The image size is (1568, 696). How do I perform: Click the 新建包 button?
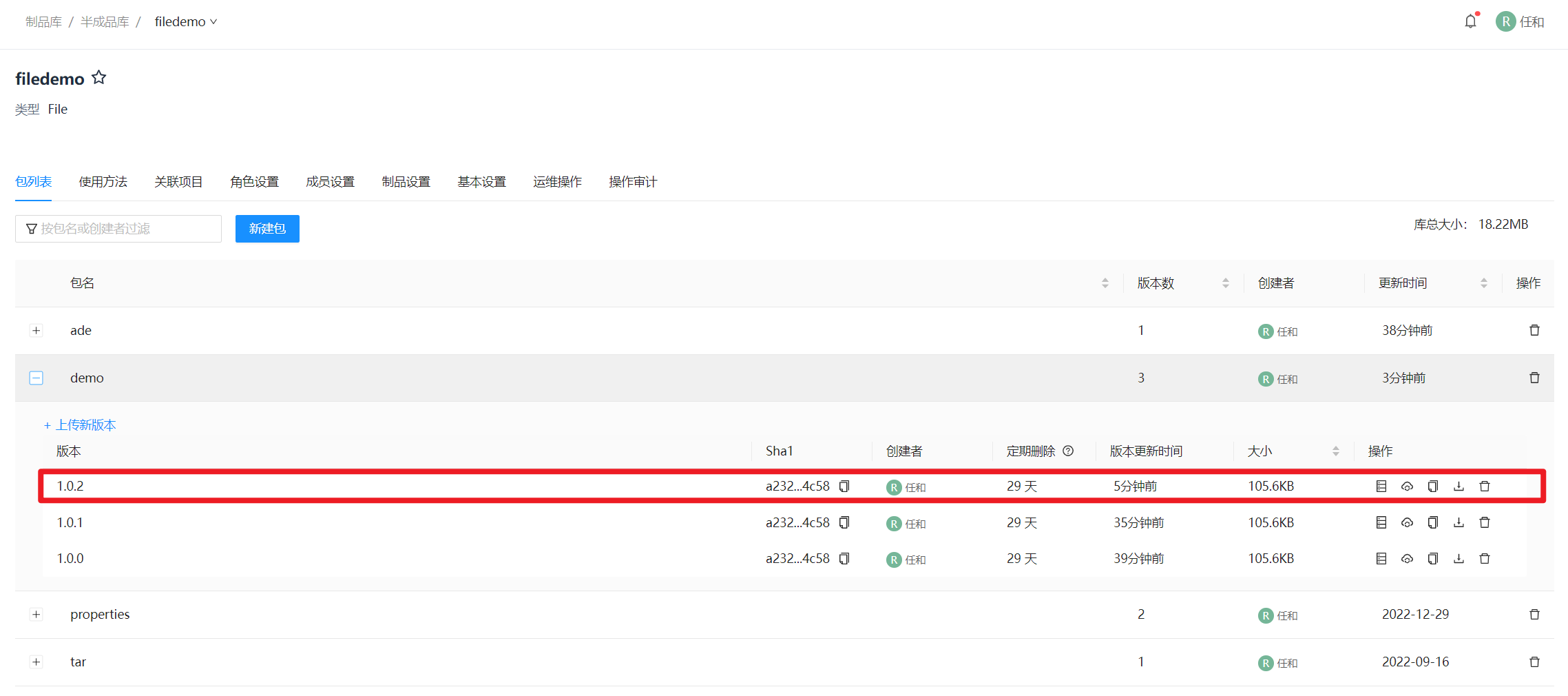point(267,229)
